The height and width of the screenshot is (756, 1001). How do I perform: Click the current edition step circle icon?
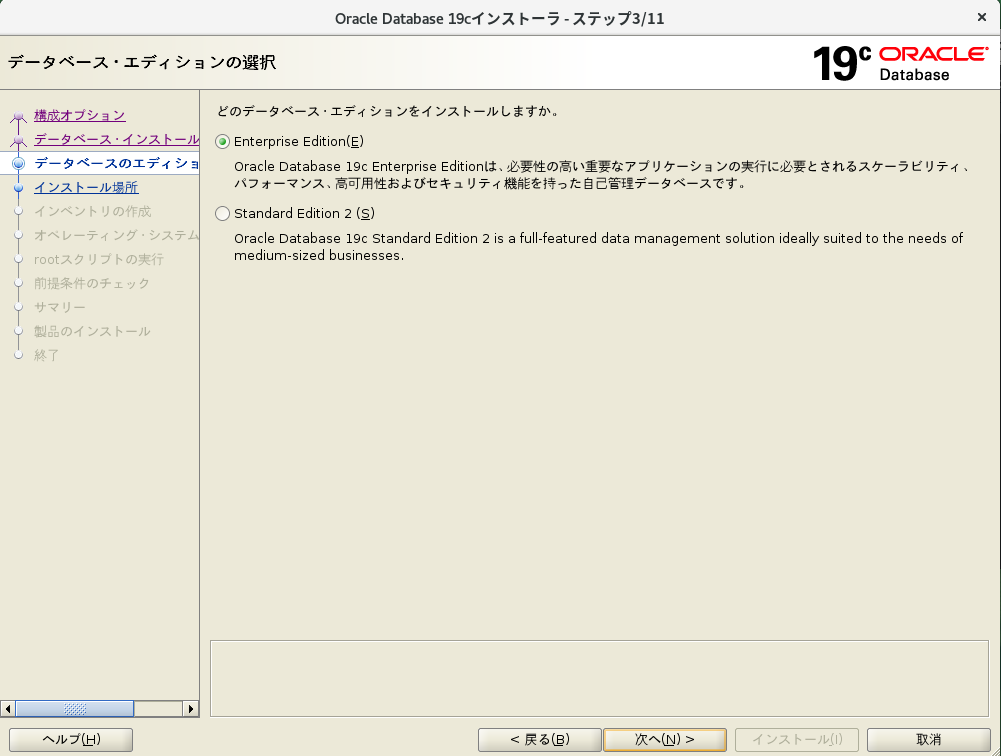click(18, 164)
